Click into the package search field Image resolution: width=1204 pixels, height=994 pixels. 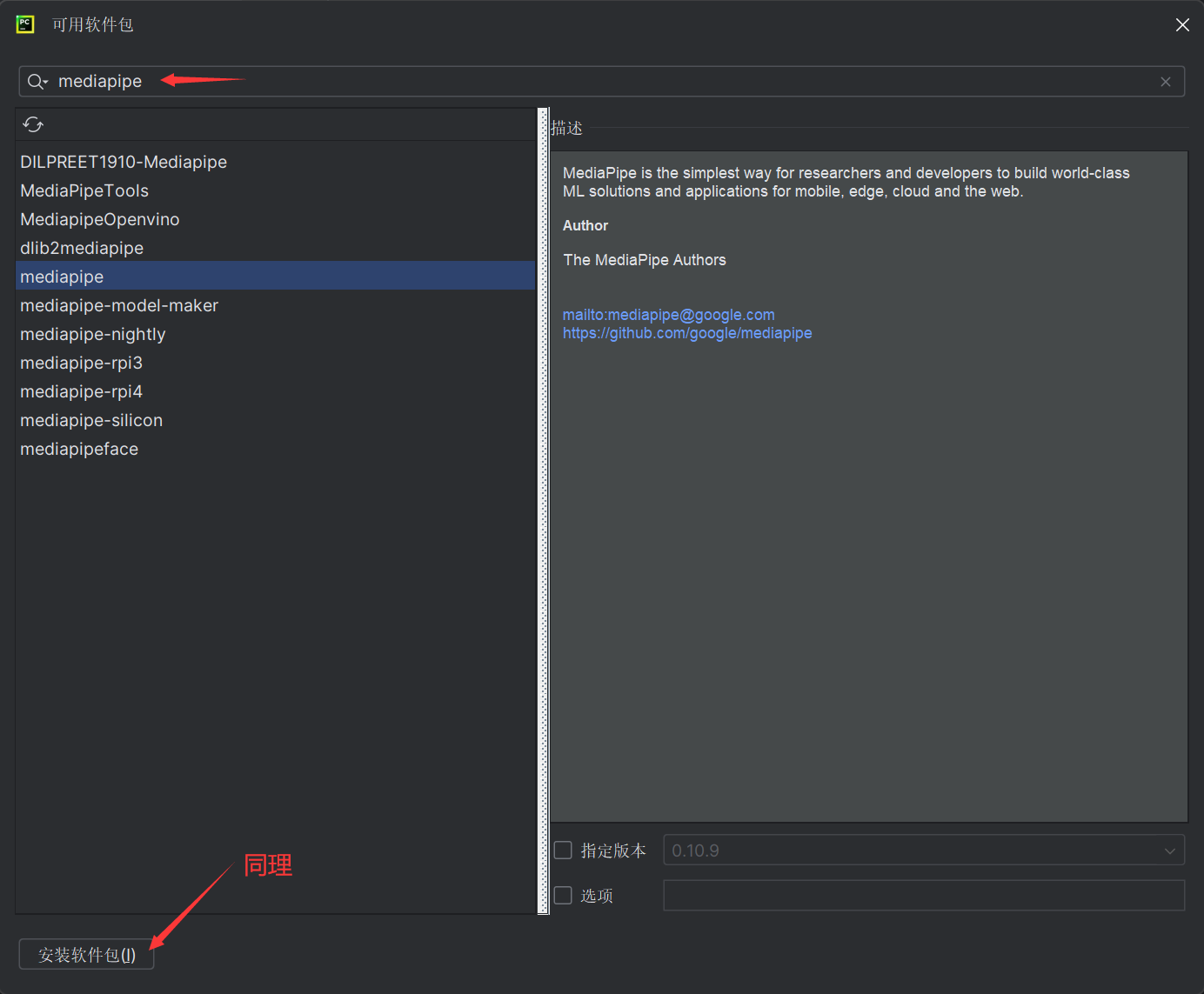(x=609, y=82)
